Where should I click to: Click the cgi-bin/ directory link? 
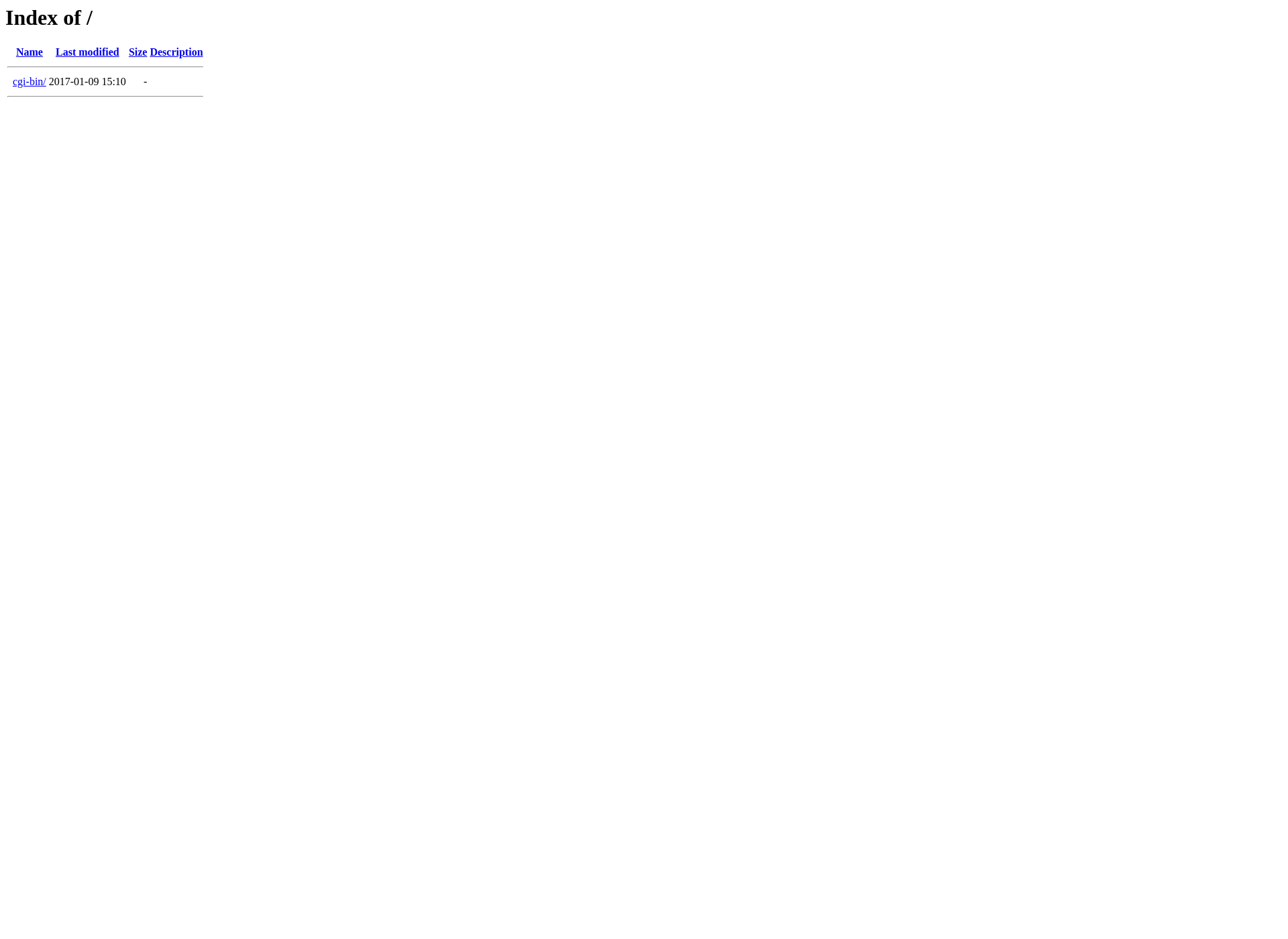coord(29,81)
